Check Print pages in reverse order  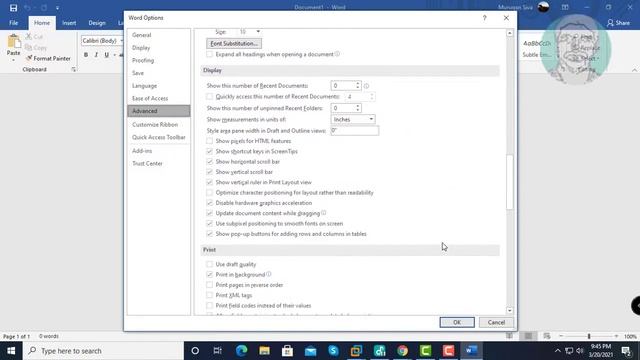tap(209, 285)
